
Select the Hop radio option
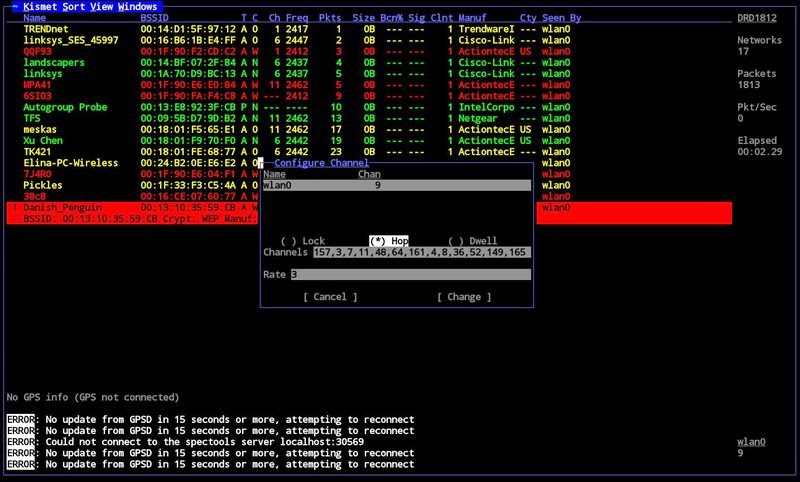click(389, 241)
